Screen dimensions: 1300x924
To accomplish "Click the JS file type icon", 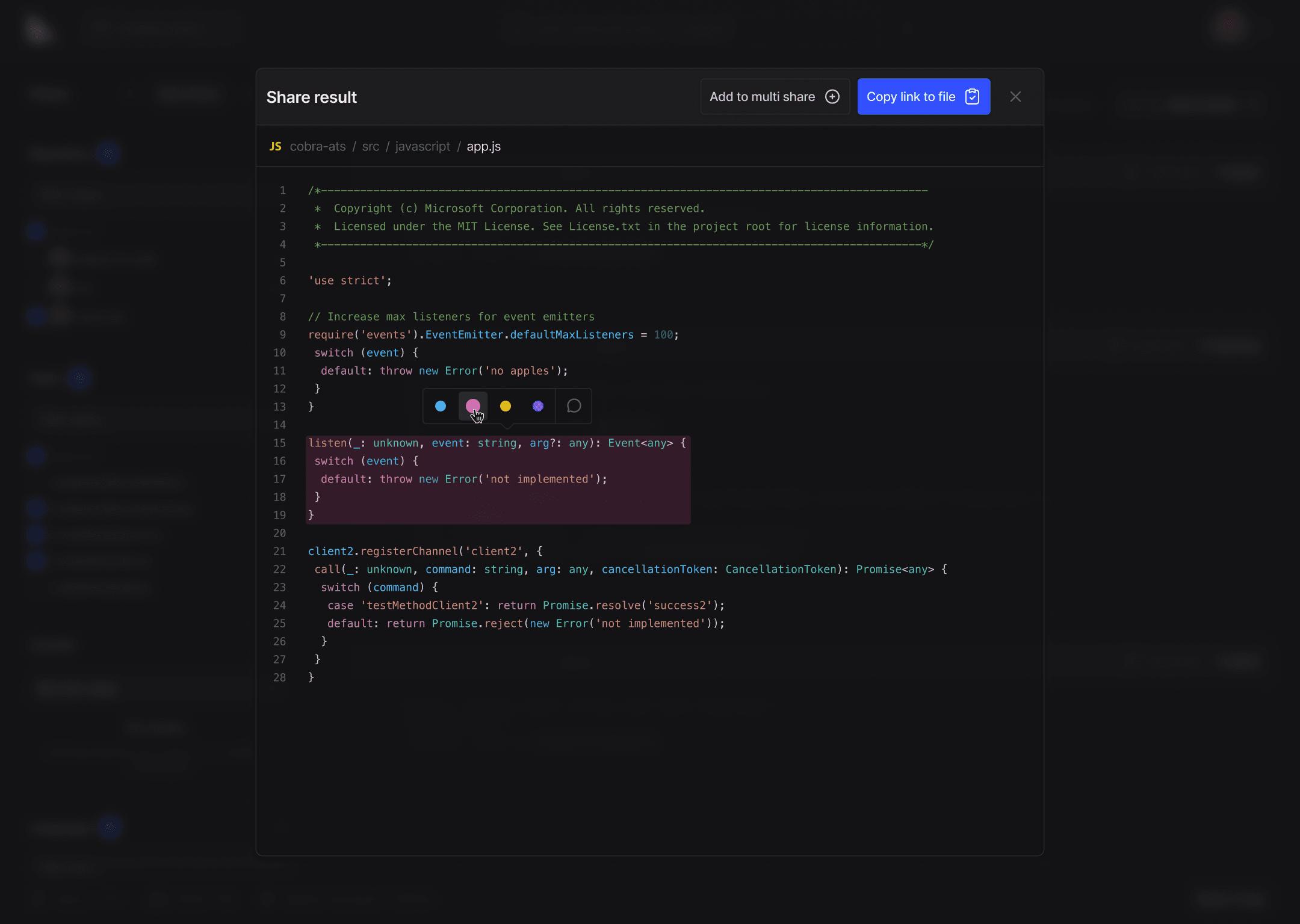I will click(275, 146).
